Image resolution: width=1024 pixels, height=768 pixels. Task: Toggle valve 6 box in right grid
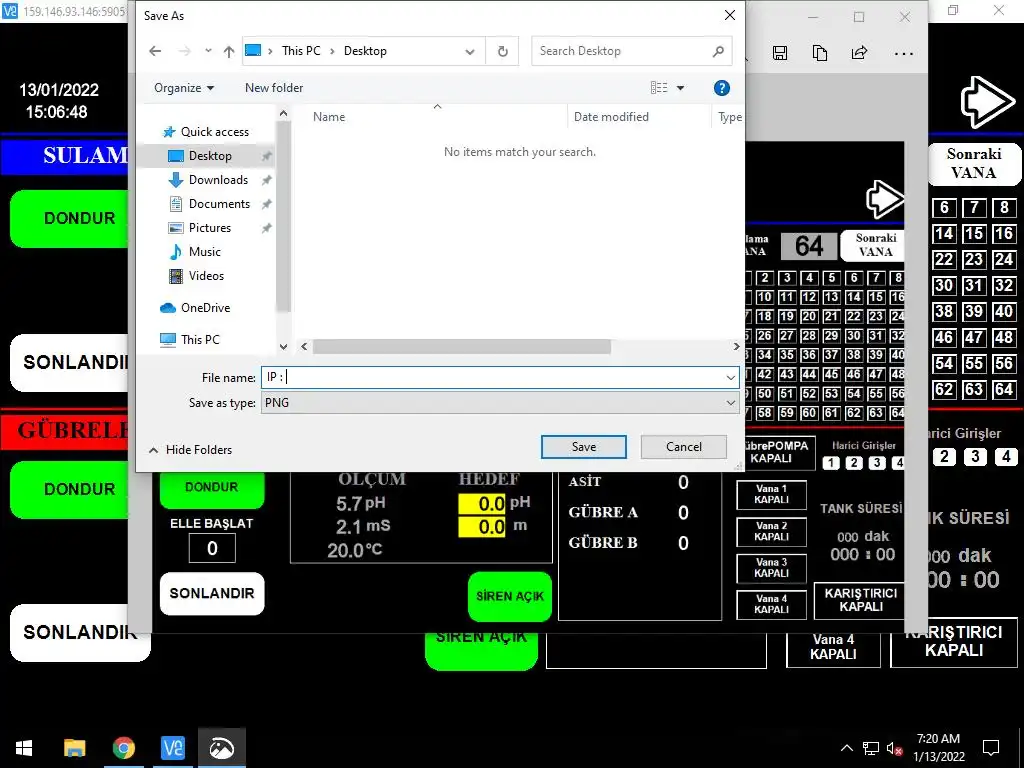[944, 208]
